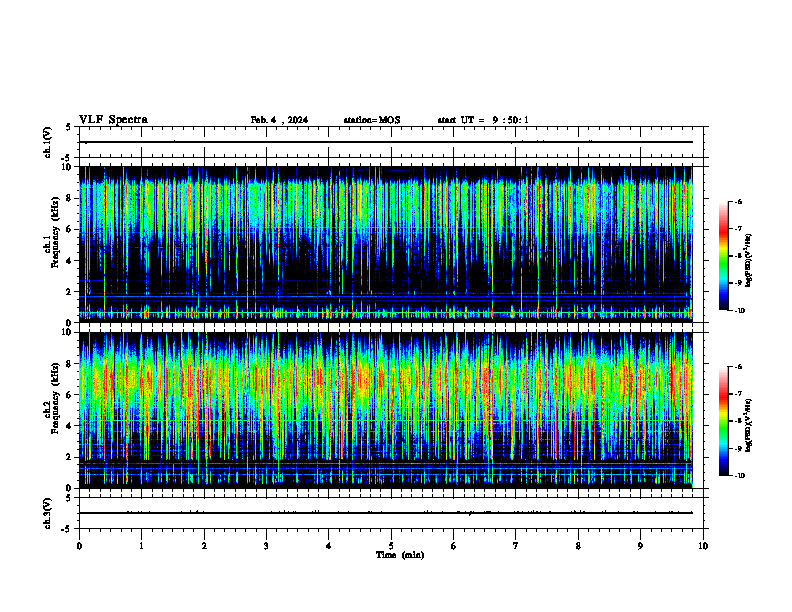Click the ch.1 spectrogram plot area
This screenshot has width=792, height=612.
pyautogui.click(x=386, y=244)
